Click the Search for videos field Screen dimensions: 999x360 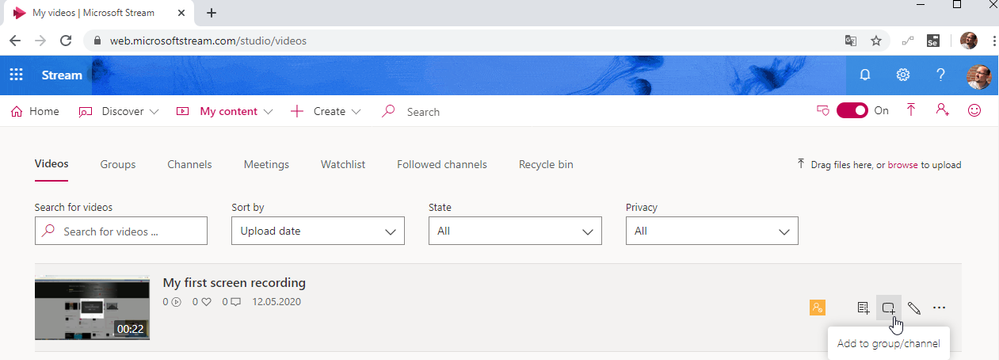(x=121, y=231)
